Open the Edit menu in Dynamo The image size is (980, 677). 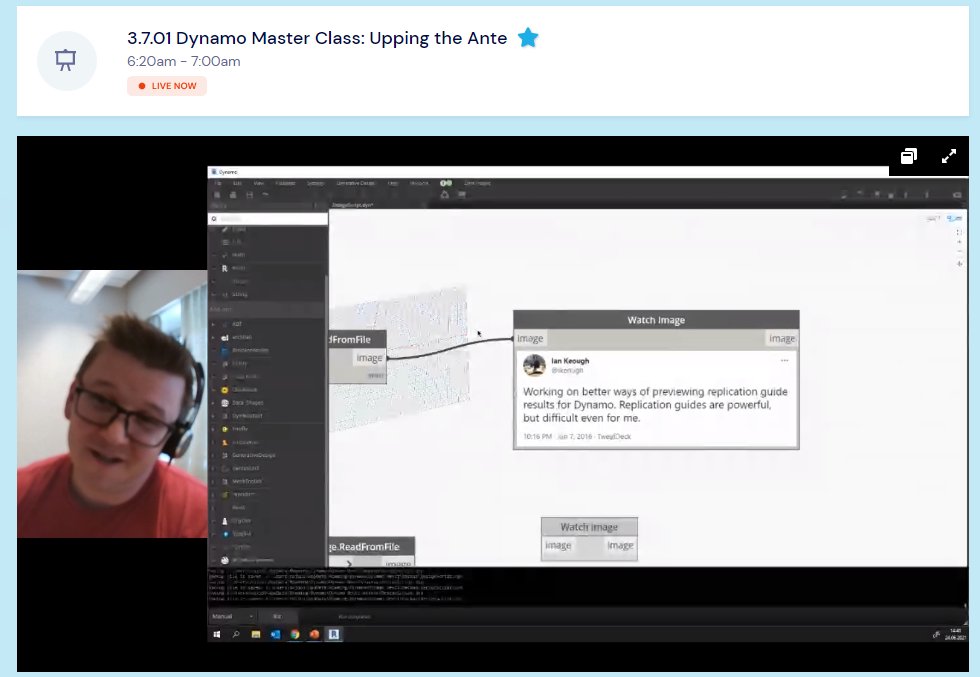(238, 183)
